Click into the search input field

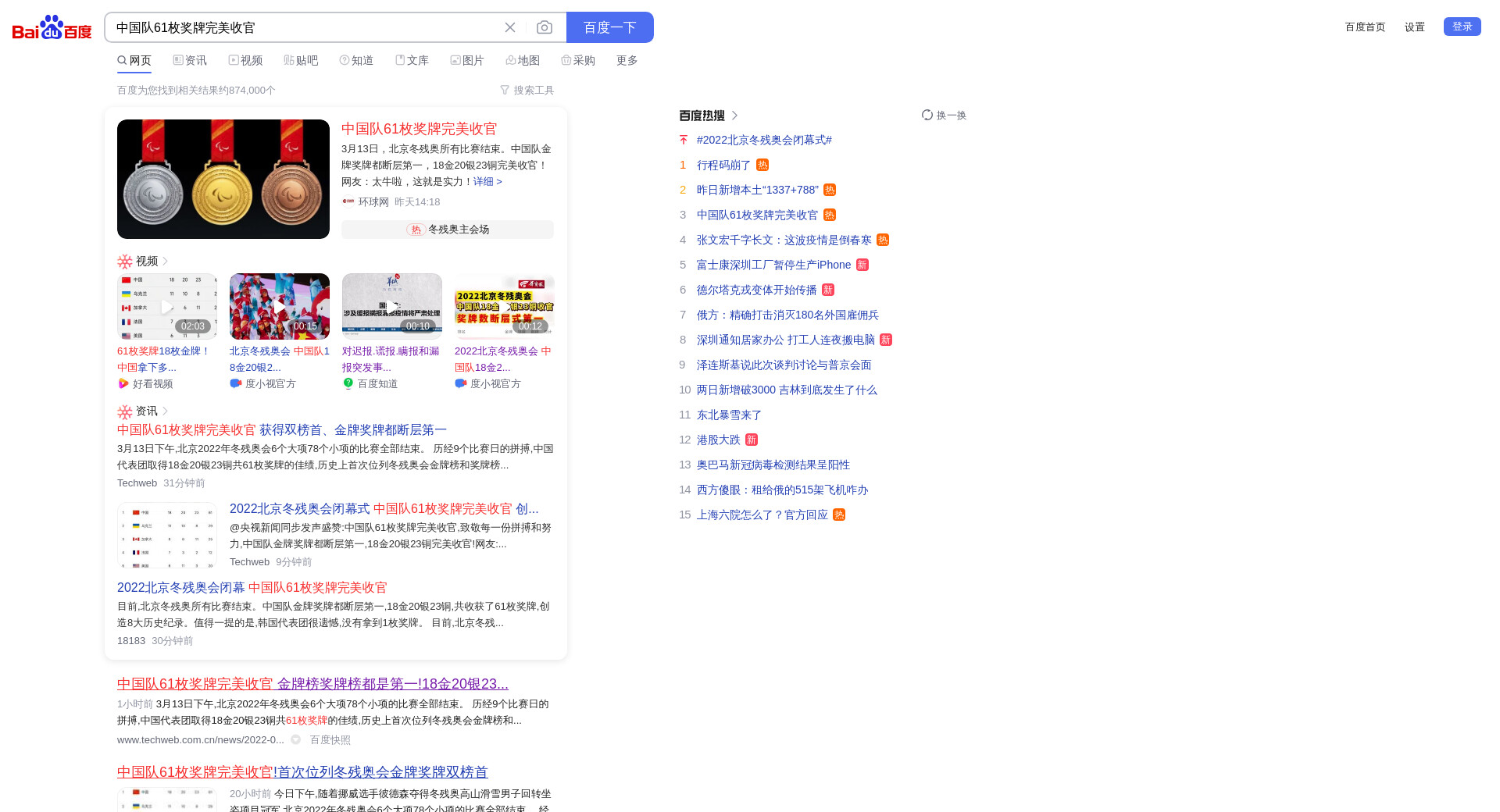[x=305, y=27]
